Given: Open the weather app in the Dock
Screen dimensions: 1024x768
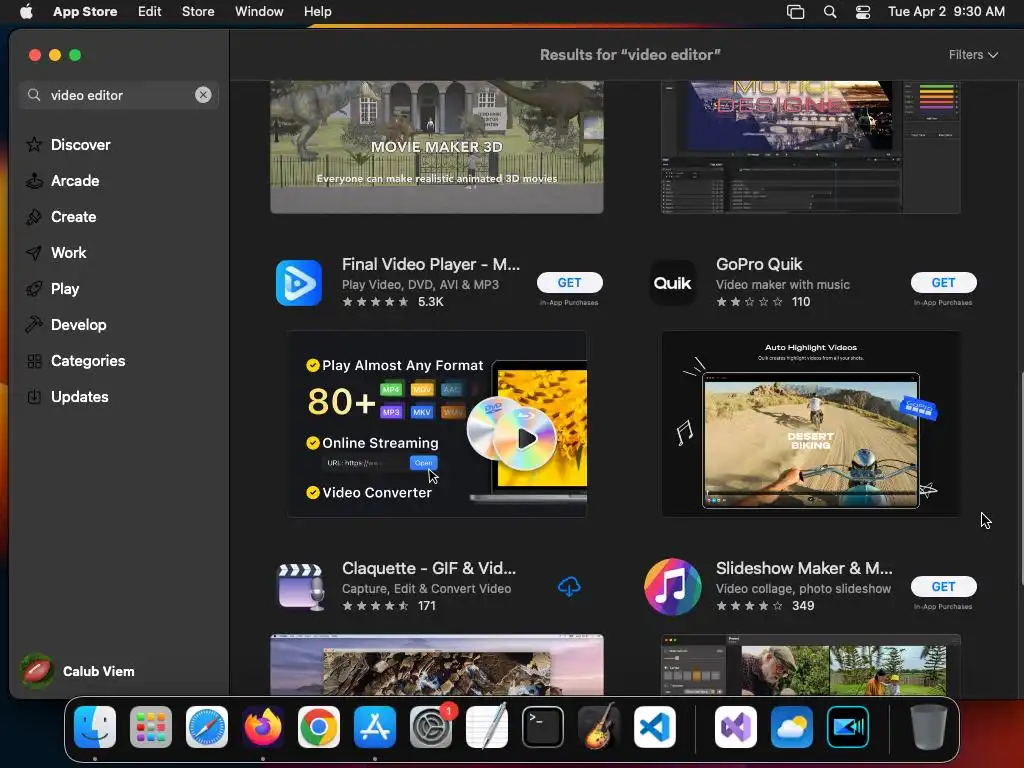Looking at the screenshot, I should coord(792,727).
